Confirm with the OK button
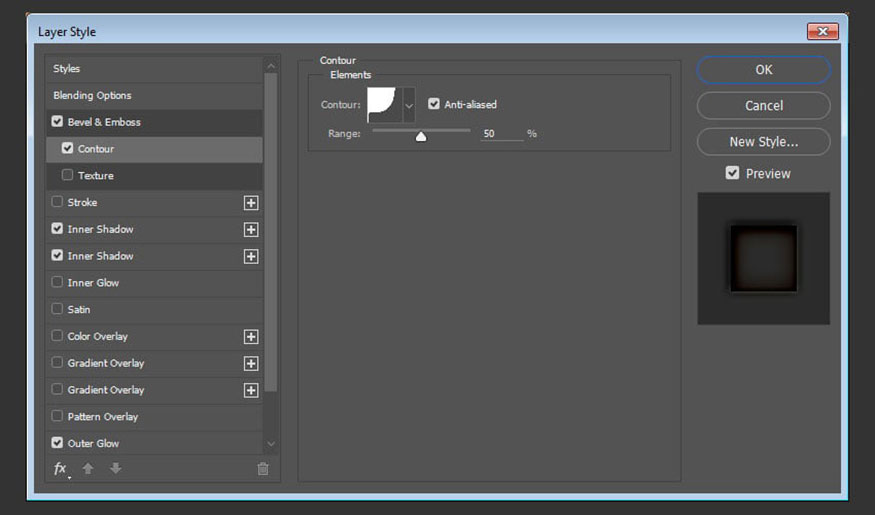Viewport: 875px width, 515px height. (x=763, y=70)
